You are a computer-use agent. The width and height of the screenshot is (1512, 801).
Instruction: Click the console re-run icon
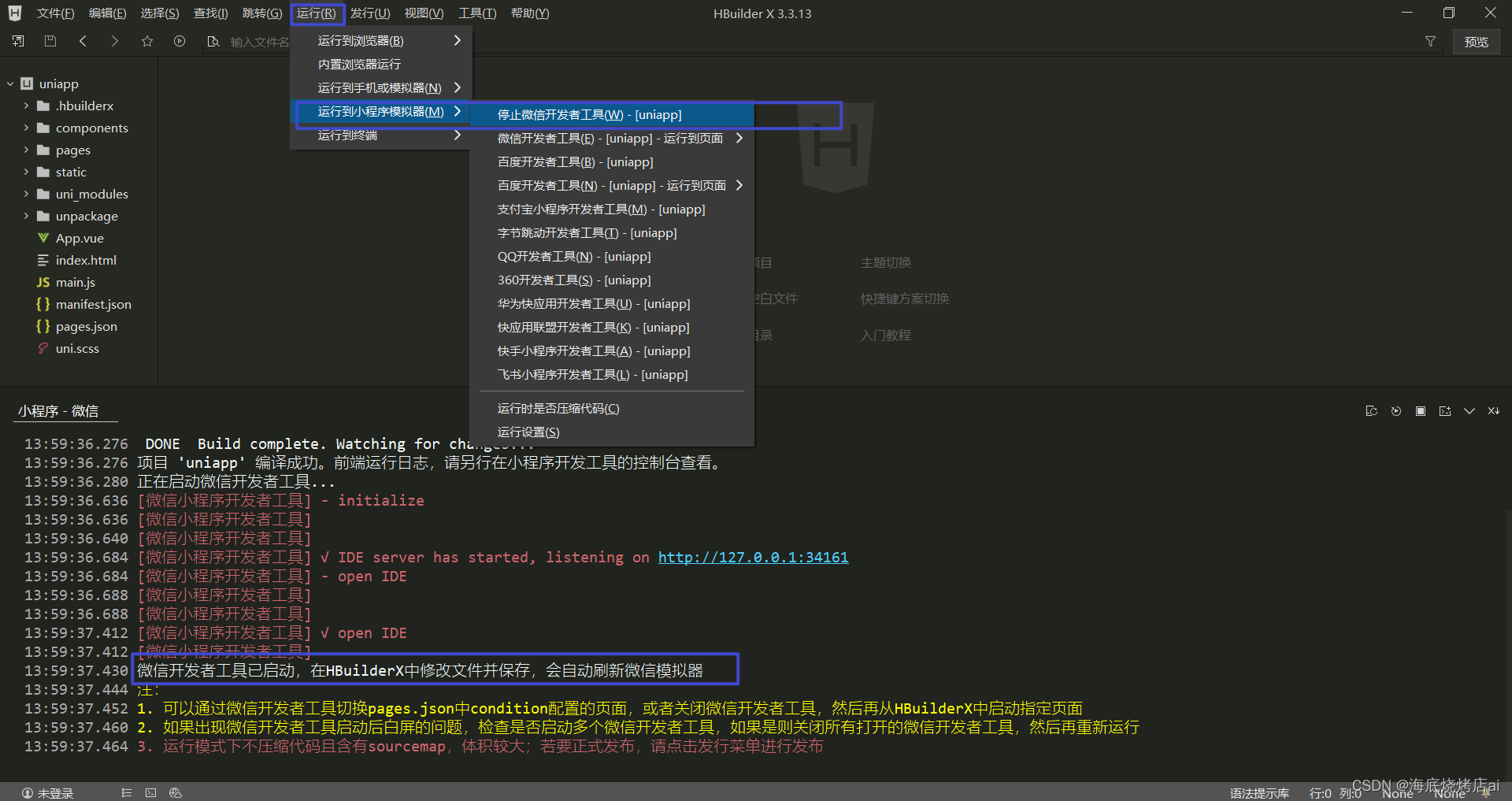tap(1396, 411)
